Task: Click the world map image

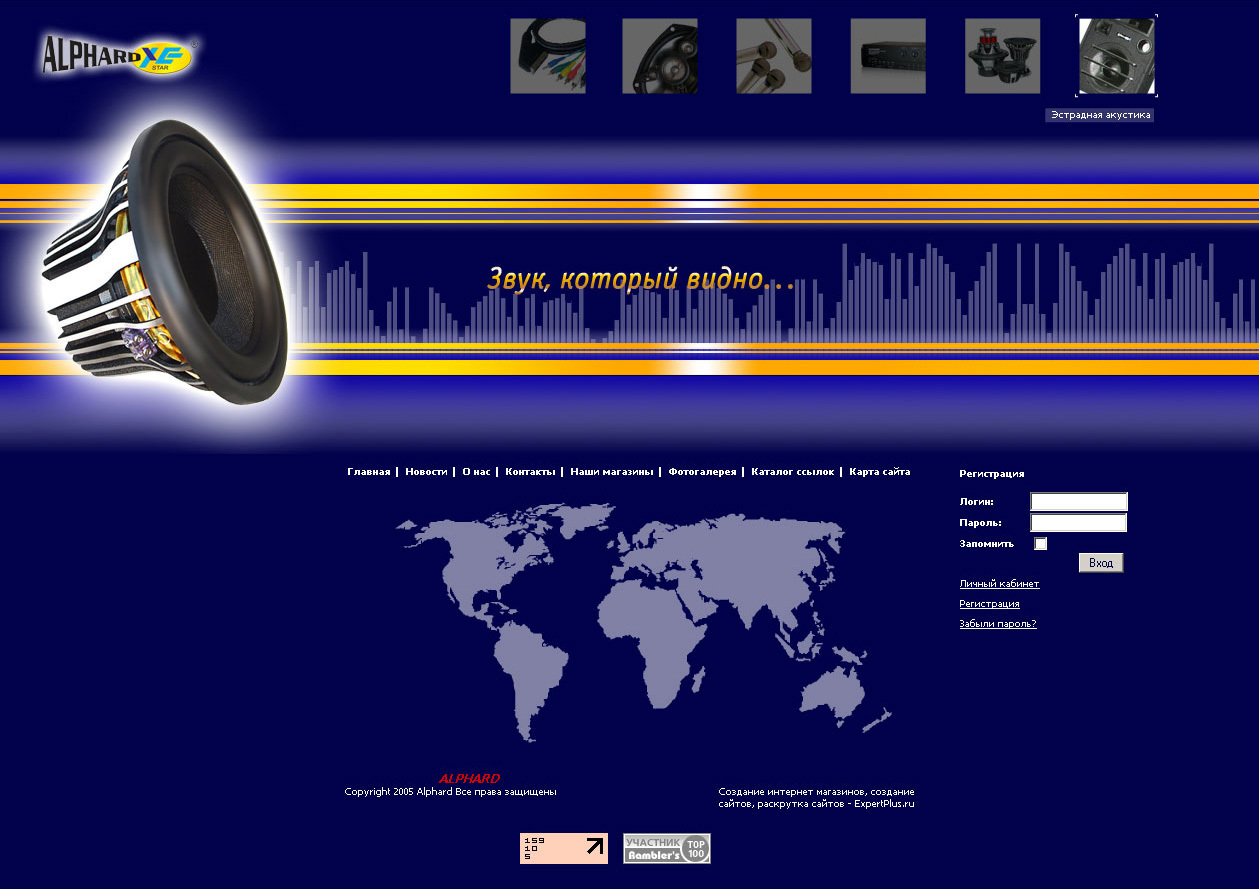Action: click(642, 622)
